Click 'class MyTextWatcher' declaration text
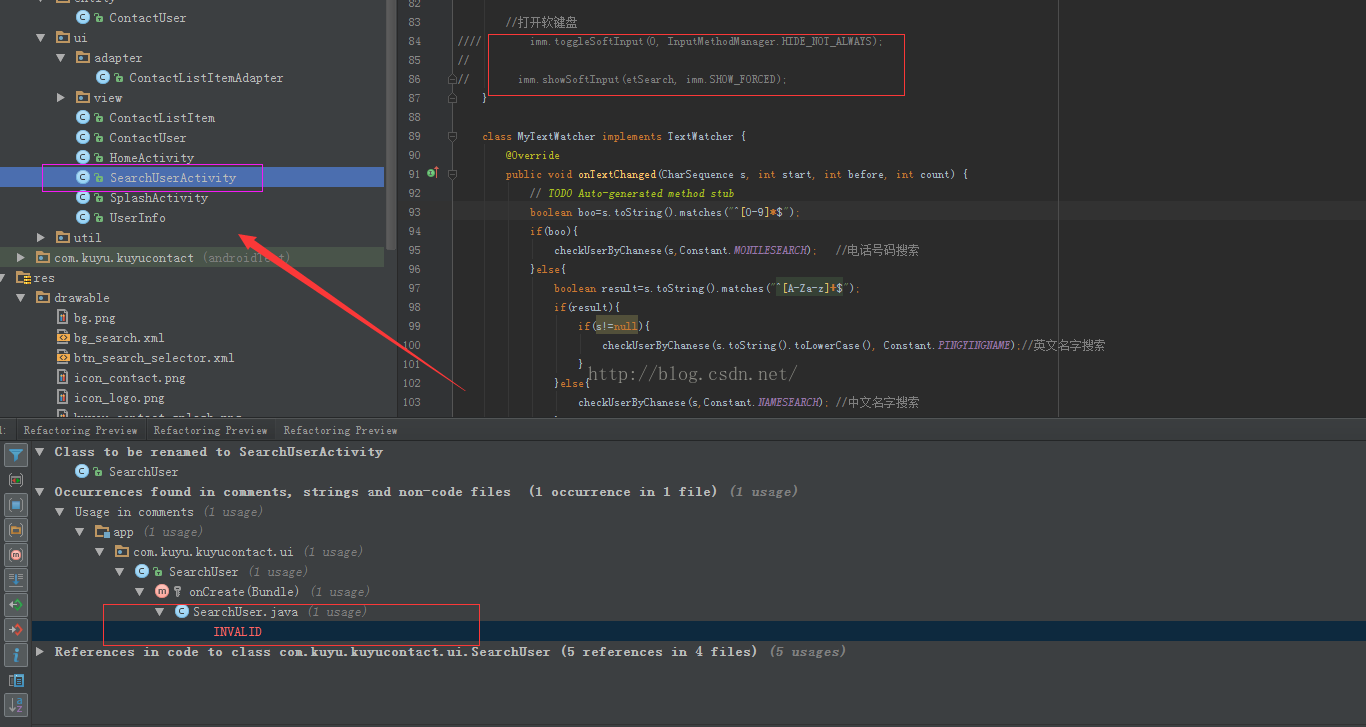The height and width of the screenshot is (727, 1366). click(x=538, y=136)
